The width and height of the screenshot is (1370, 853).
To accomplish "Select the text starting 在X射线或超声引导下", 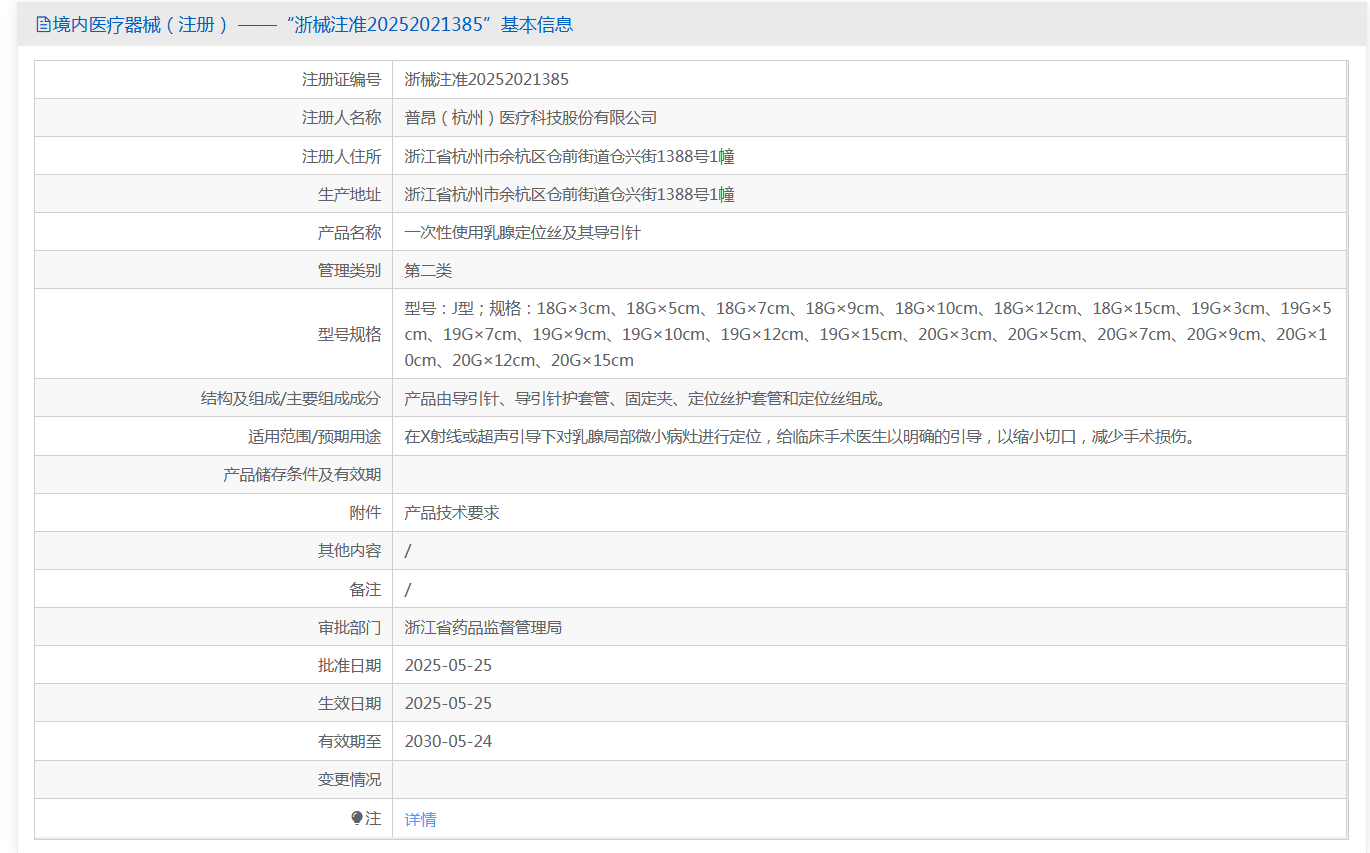I will click(800, 436).
